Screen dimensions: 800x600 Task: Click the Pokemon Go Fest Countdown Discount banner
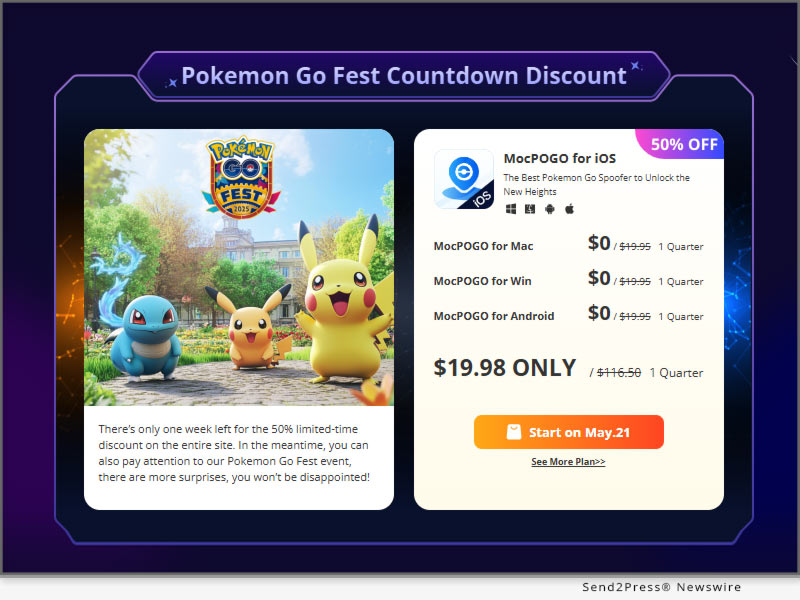pos(404,76)
